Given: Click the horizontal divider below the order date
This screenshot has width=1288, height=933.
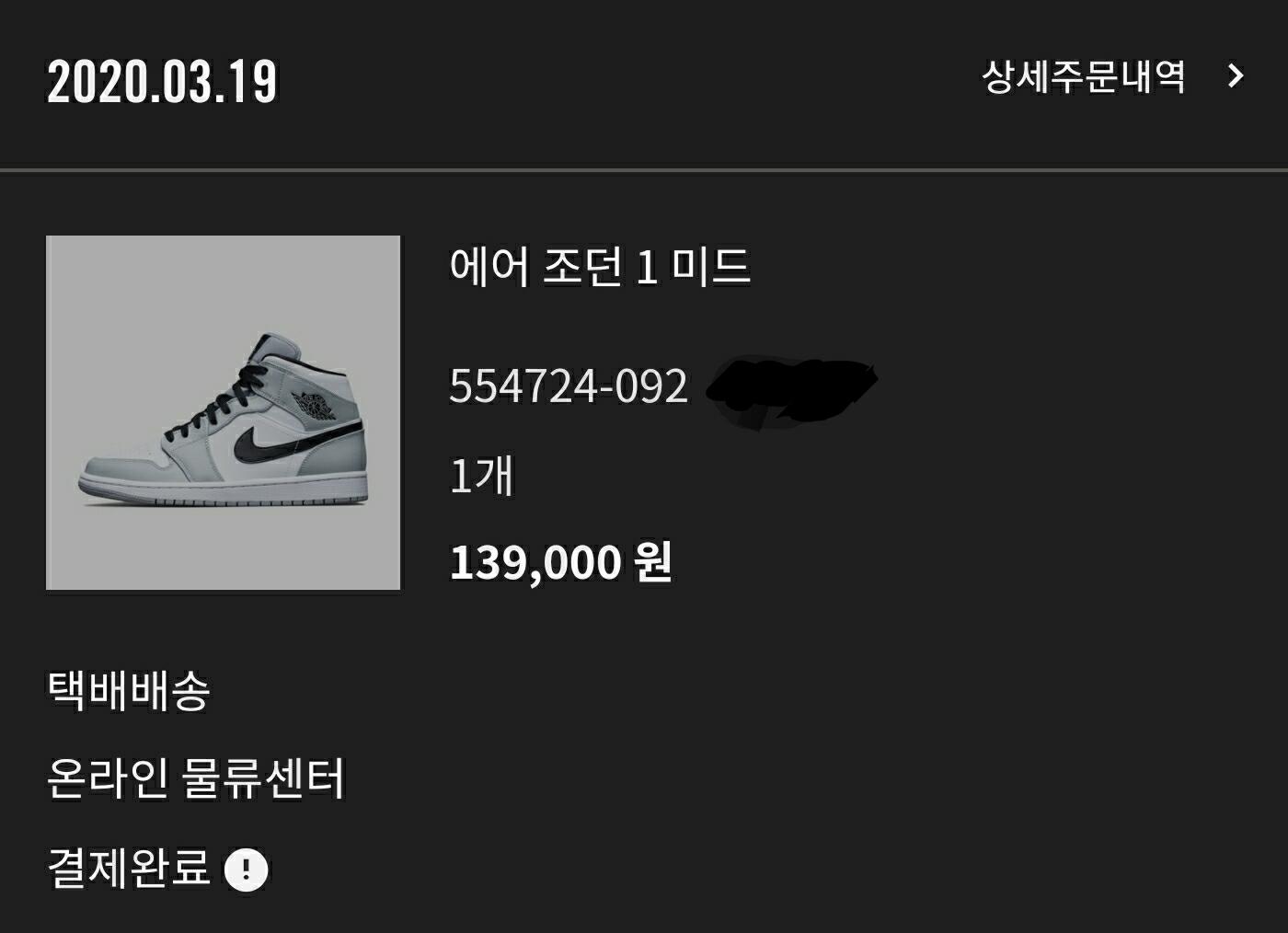Looking at the screenshot, I should coord(644,170).
